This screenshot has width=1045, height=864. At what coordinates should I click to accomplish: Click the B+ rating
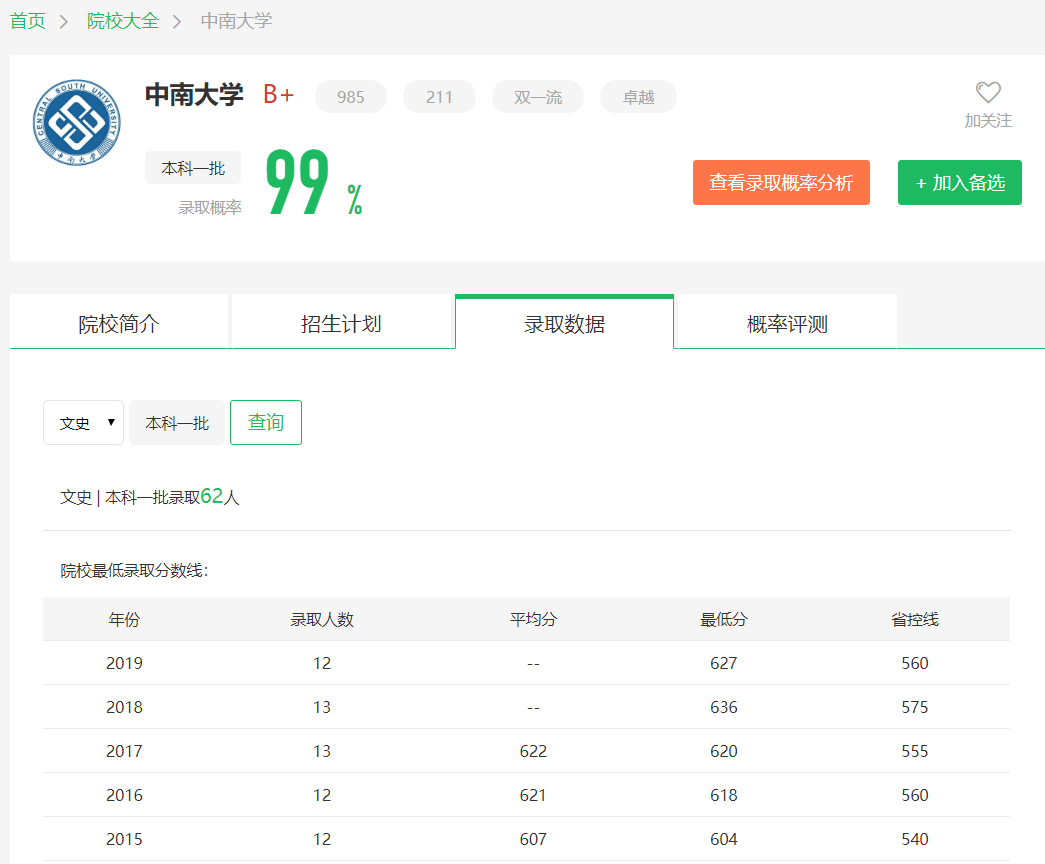point(278,94)
